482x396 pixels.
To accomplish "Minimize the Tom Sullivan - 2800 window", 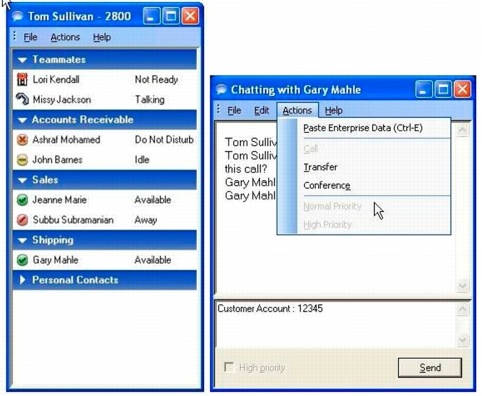I will [151, 16].
